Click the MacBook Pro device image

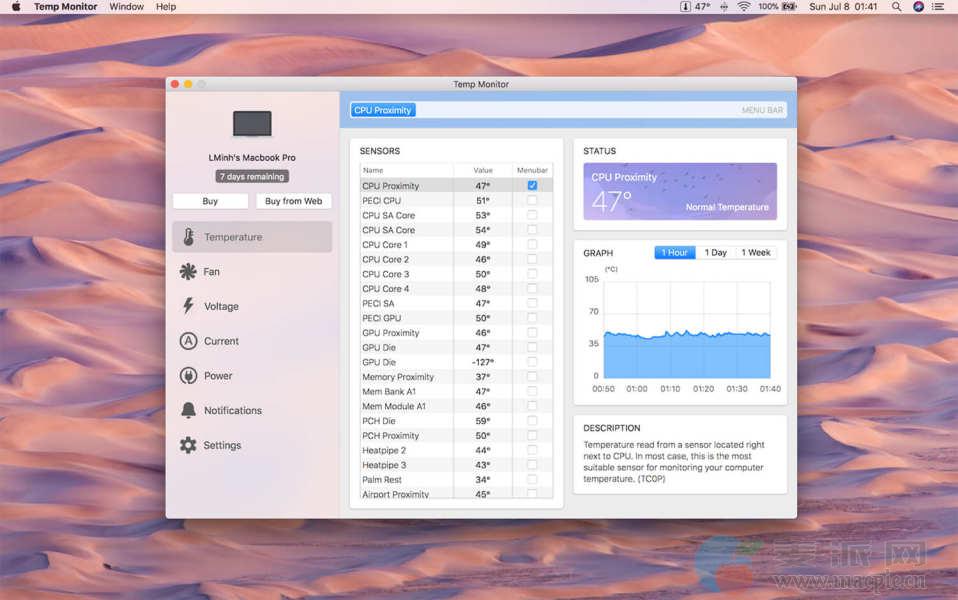click(x=252, y=124)
